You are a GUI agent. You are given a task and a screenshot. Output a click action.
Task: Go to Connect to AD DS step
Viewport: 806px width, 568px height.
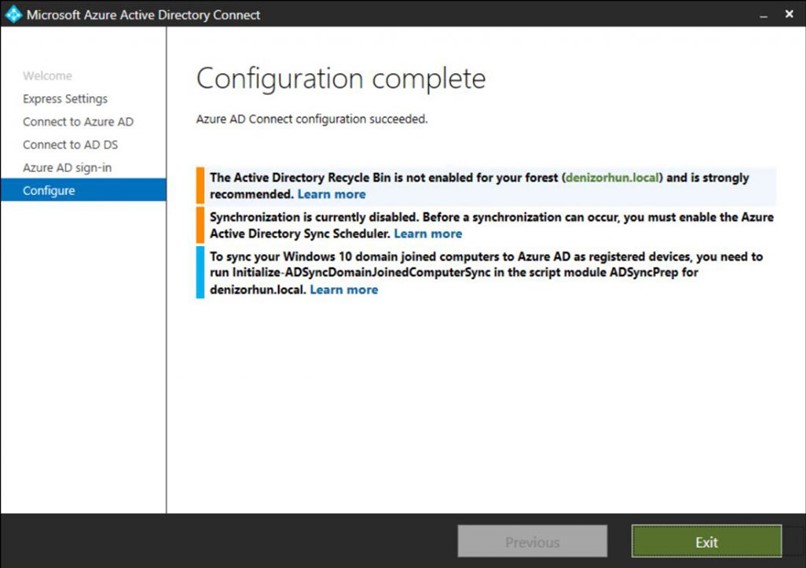click(x=70, y=145)
